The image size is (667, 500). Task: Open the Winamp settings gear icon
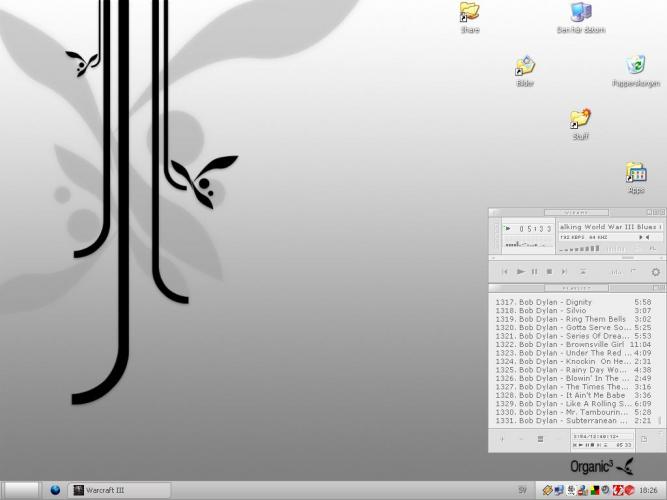click(655, 271)
